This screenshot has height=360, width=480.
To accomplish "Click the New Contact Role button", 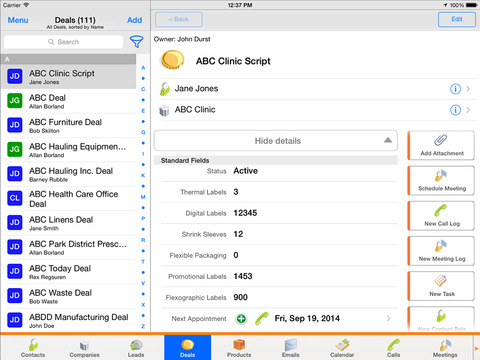I will pos(441,319).
